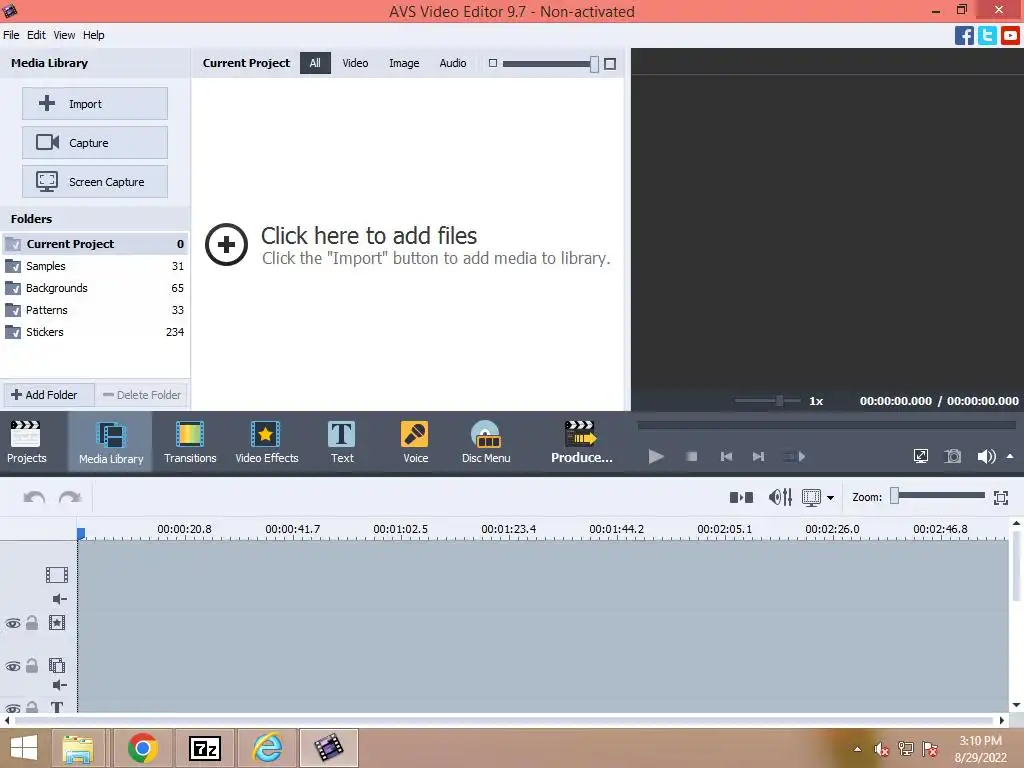Open the Disc Menu tool
Viewport: 1024px width, 768px height.
[486, 442]
